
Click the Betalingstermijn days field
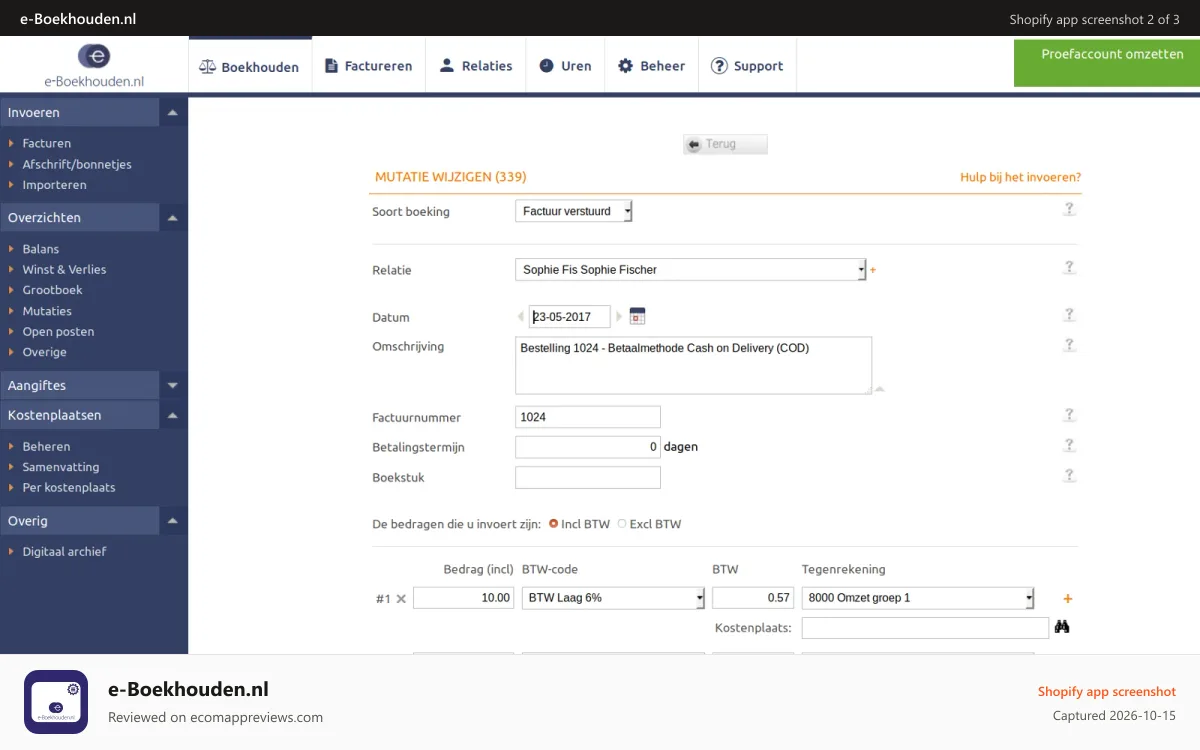coord(588,447)
